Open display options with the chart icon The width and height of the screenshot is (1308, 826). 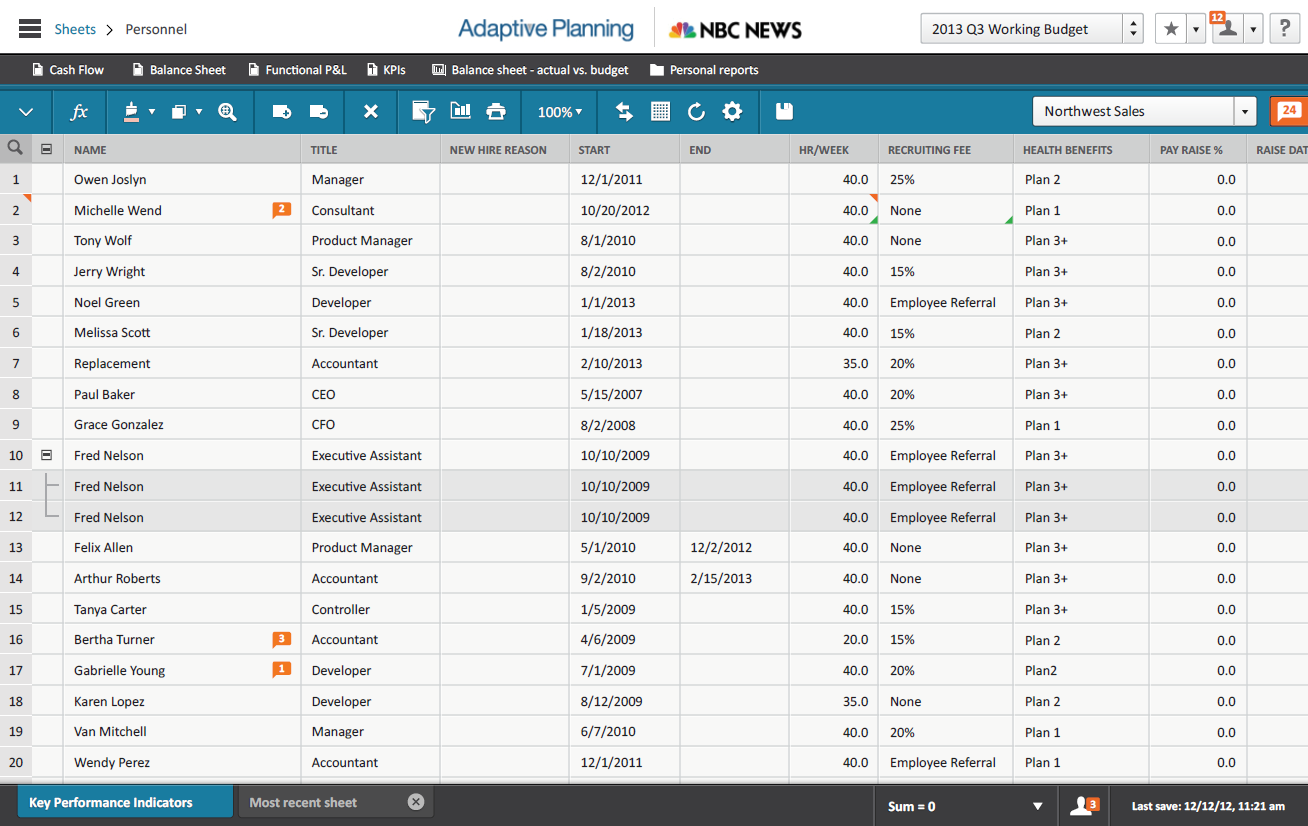tap(460, 111)
